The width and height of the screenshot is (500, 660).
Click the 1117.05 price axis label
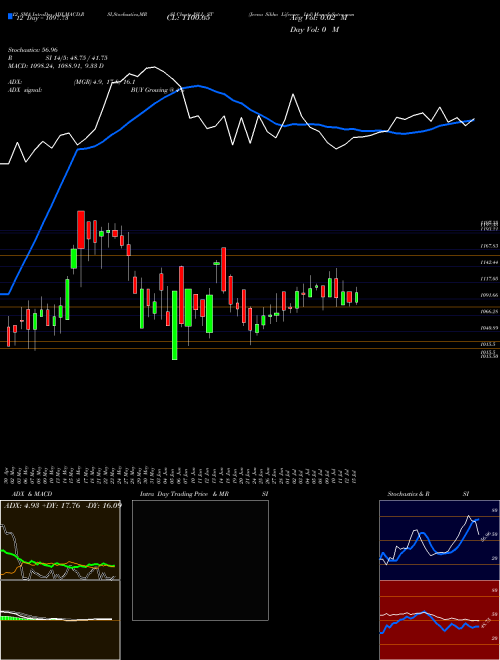pyautogui.click(x=489, y=278)
